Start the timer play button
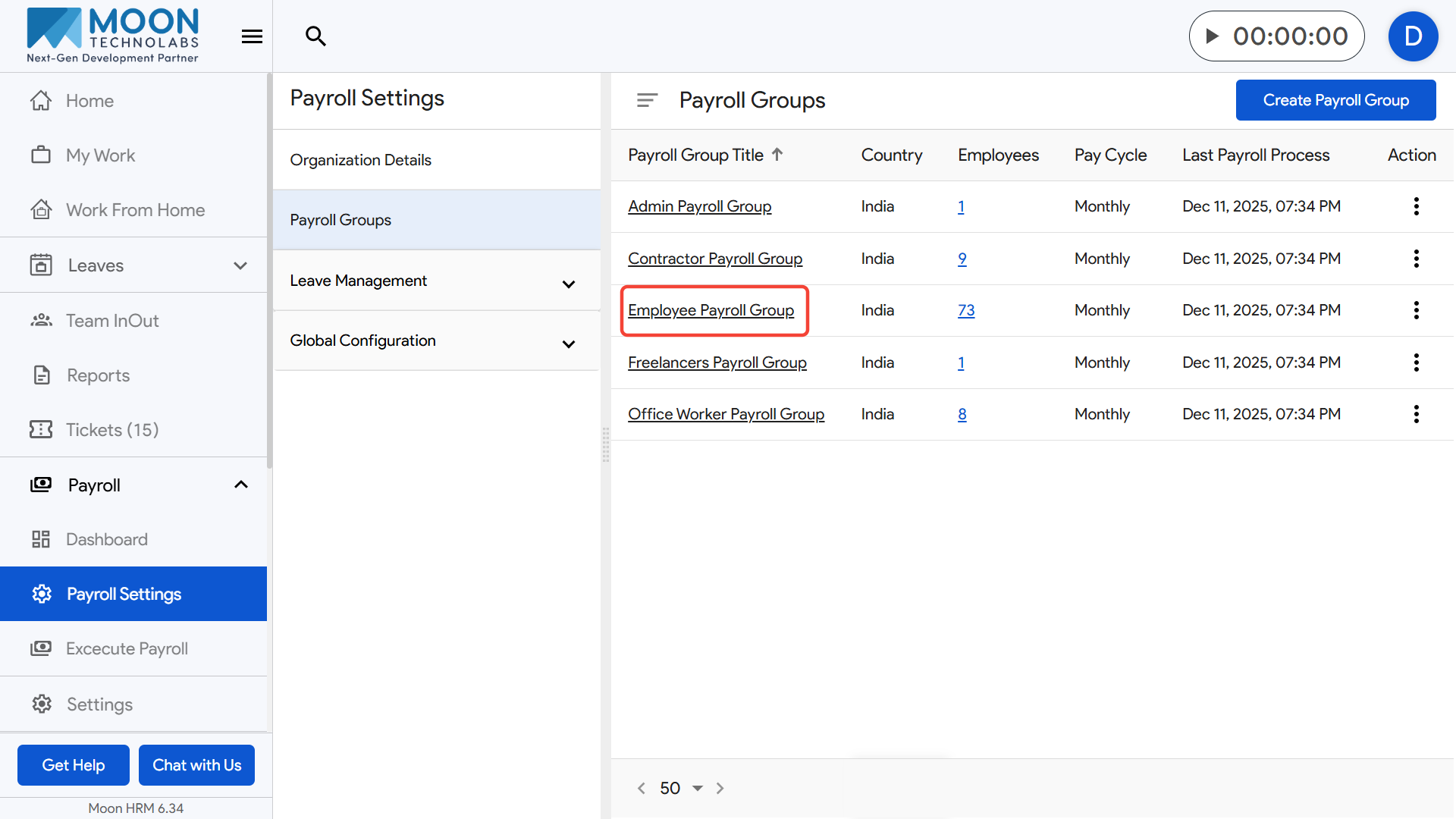 1212,36
